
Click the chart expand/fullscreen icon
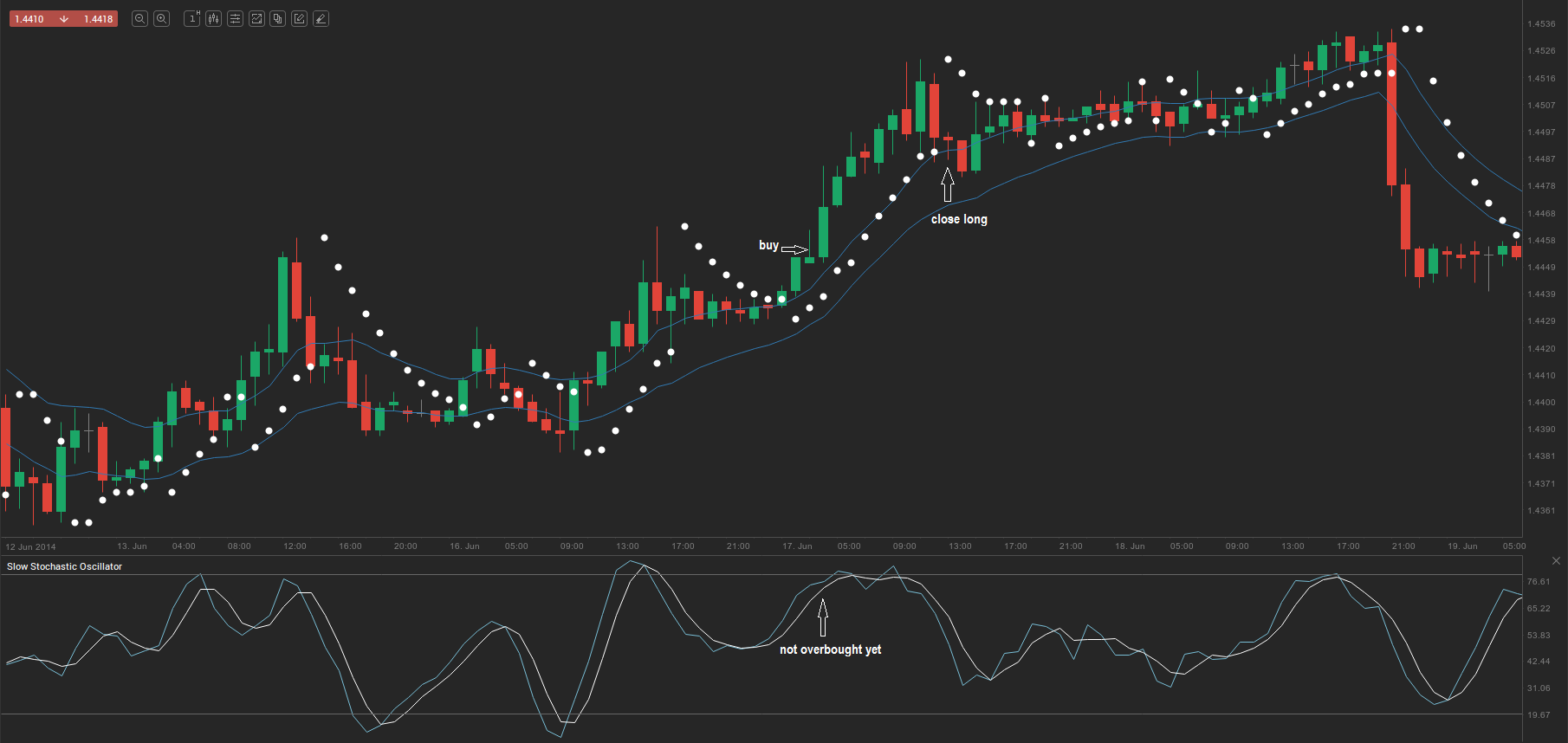[x=256, y=19]
